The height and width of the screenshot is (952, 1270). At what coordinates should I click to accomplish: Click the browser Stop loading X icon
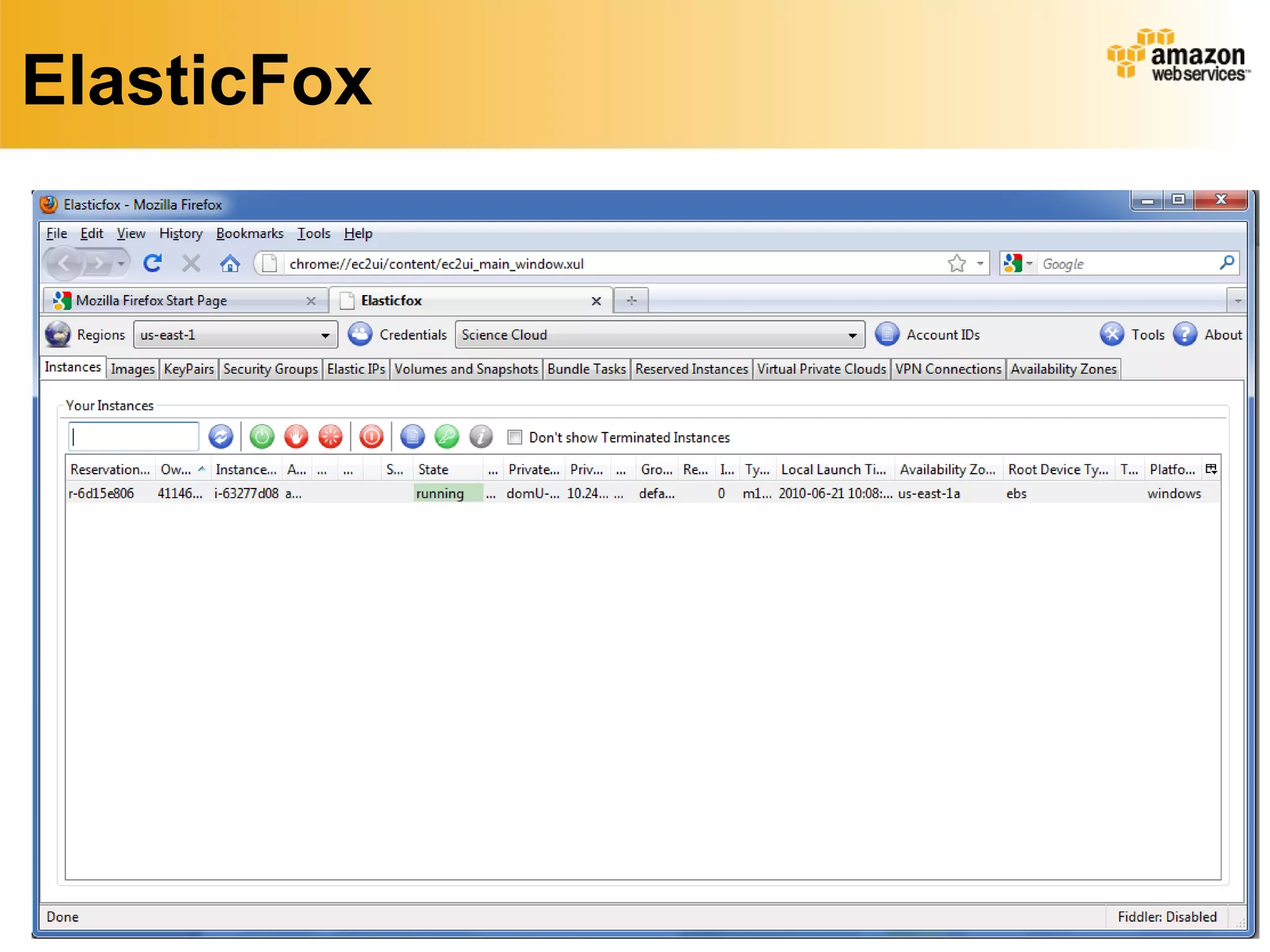(x=191, y=263)
